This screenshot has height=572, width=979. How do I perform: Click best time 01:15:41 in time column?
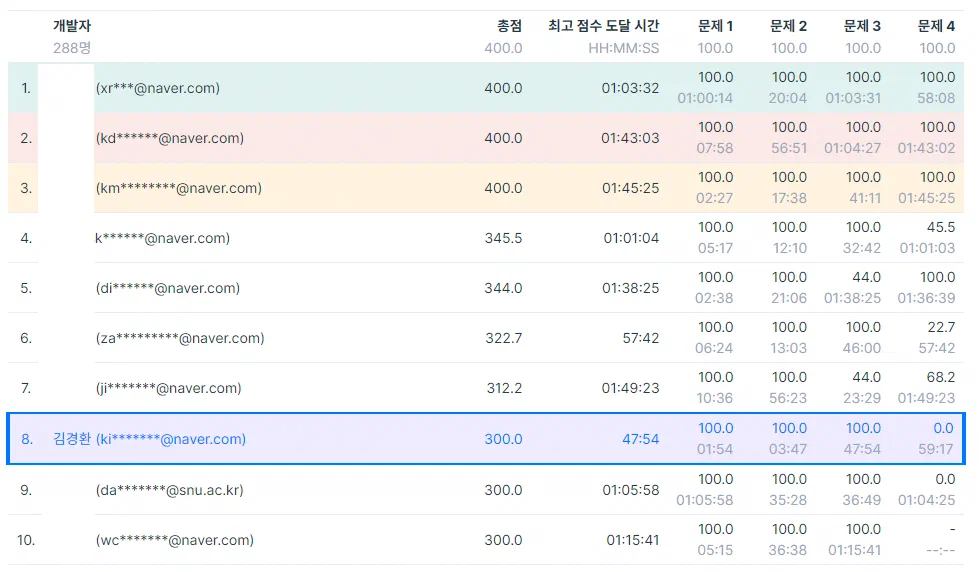[632, 540]
